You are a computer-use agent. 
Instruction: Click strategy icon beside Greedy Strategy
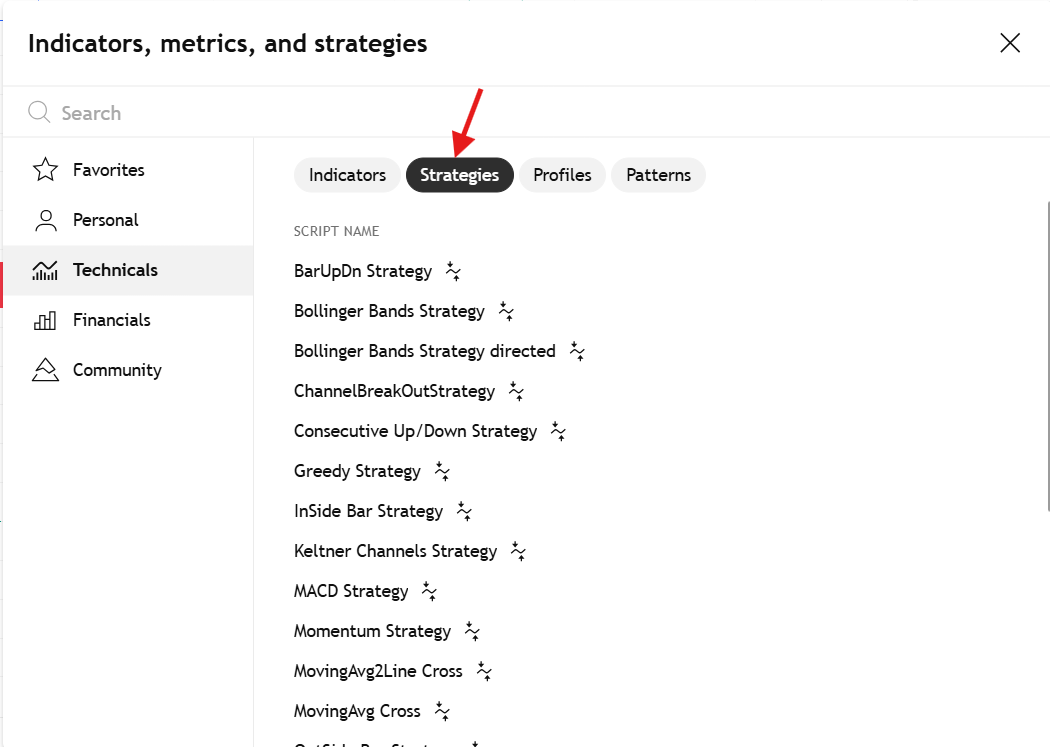coord(442,471)
